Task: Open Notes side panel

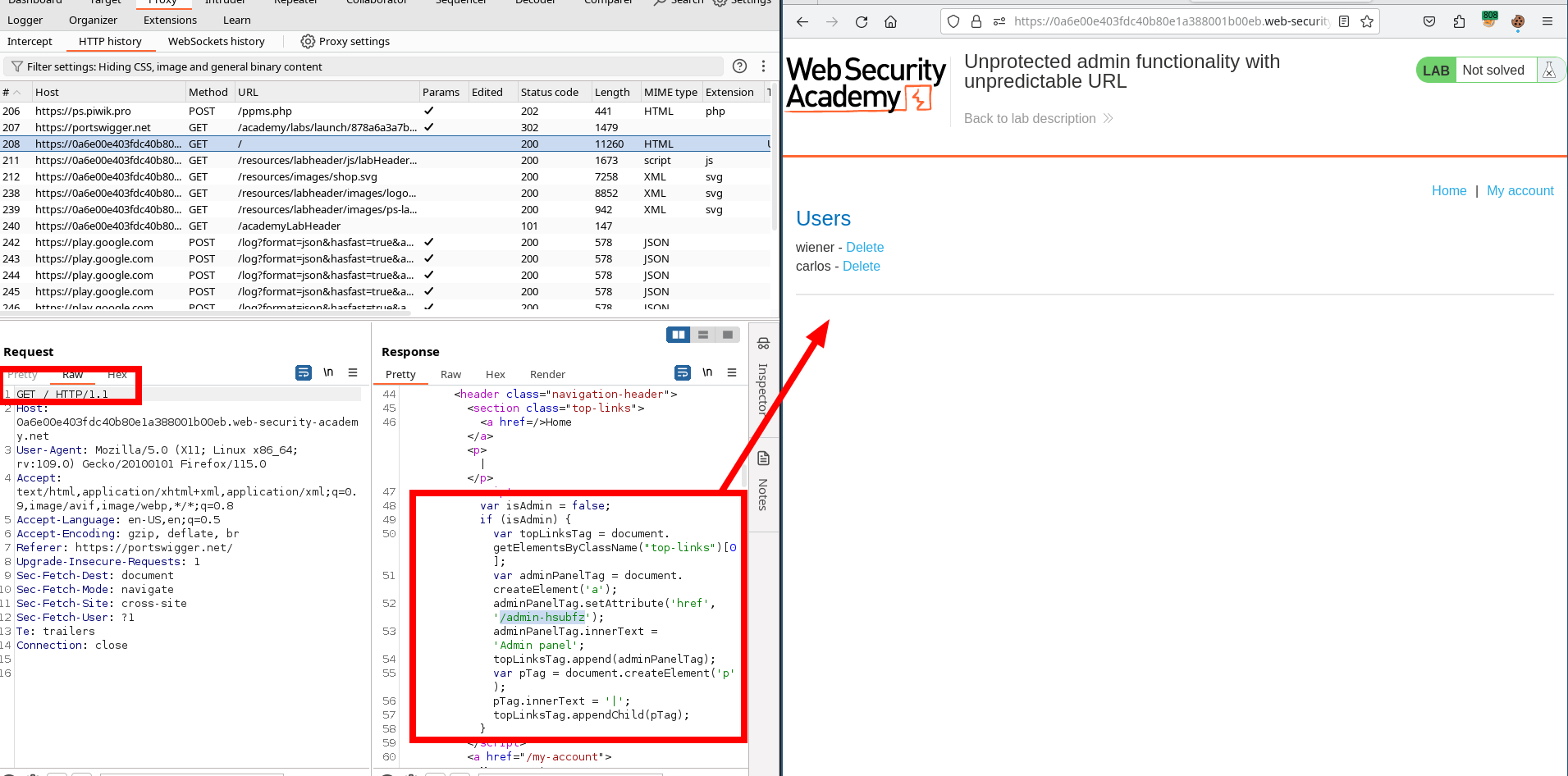Action: click(763, 482)
